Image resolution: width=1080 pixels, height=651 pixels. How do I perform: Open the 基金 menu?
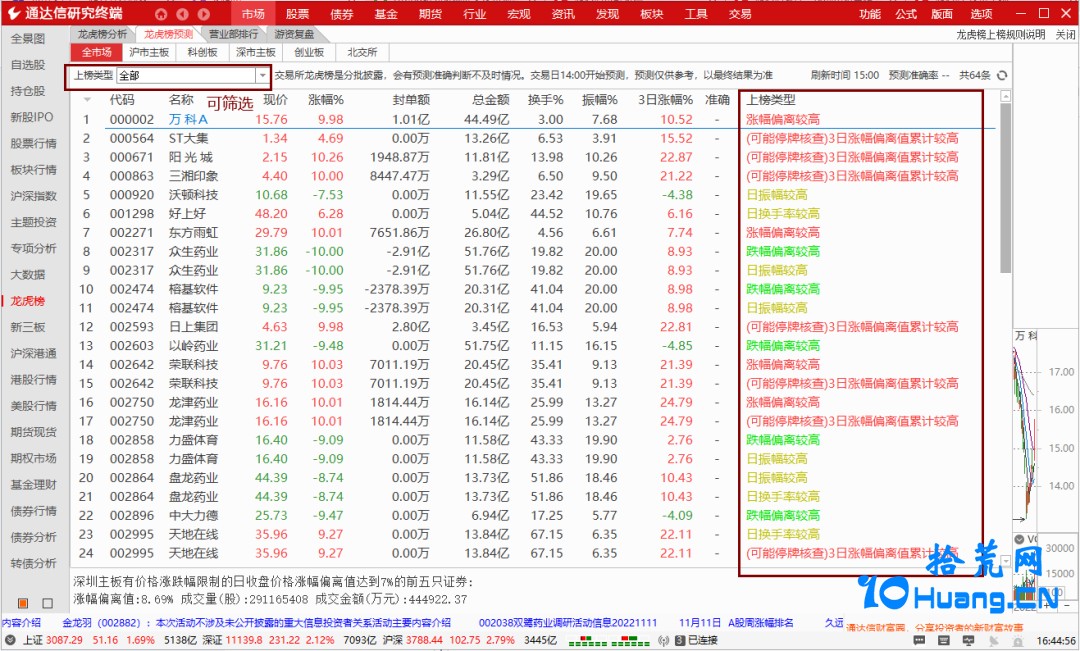click(386, 14)
